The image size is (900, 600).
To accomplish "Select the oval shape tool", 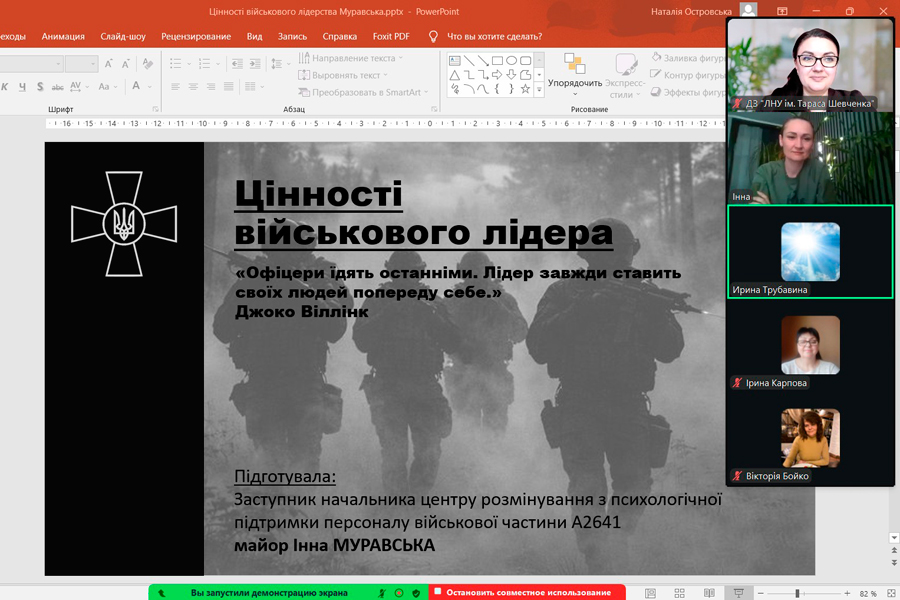I will tap(511, 61).
